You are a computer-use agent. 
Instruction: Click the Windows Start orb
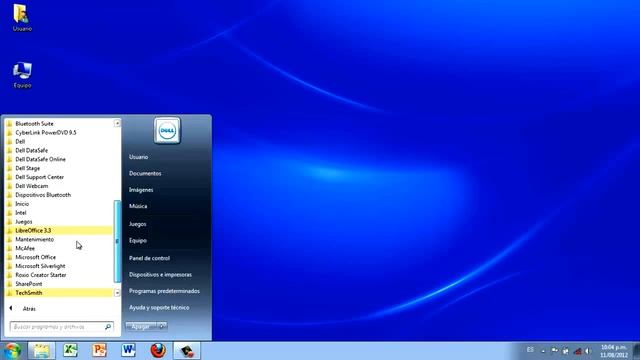12,351
